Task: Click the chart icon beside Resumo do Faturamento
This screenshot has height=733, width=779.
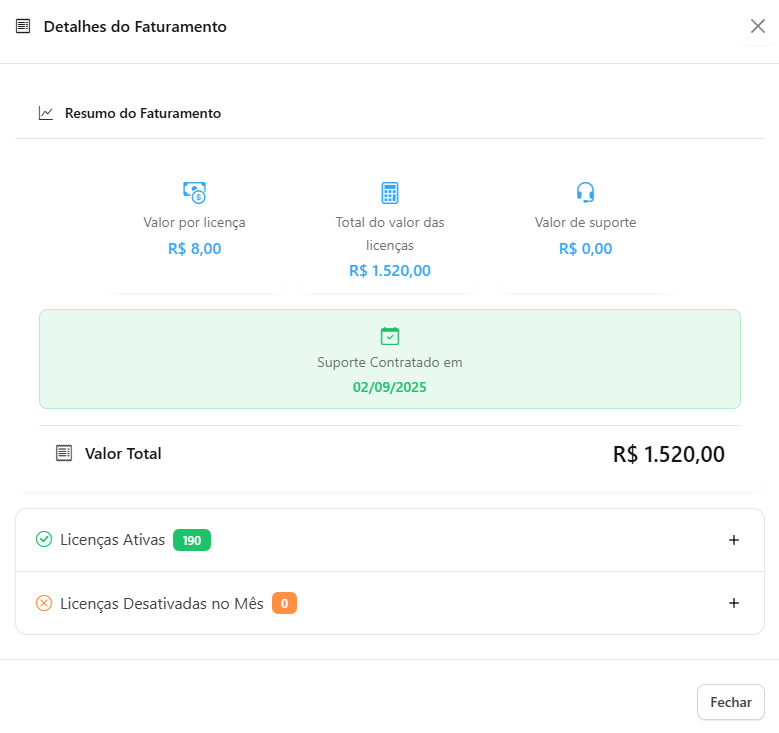Action: click(46, 113)
